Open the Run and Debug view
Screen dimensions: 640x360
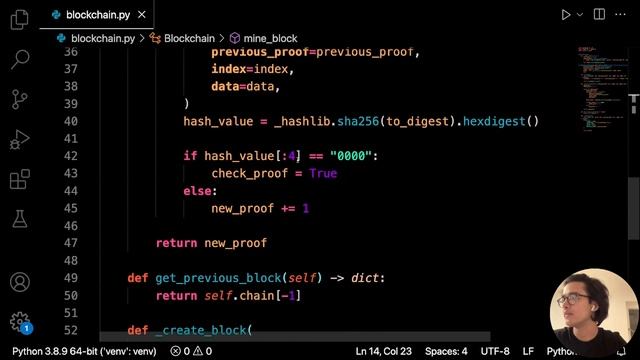pyautogui.click(x=19, y=140)
